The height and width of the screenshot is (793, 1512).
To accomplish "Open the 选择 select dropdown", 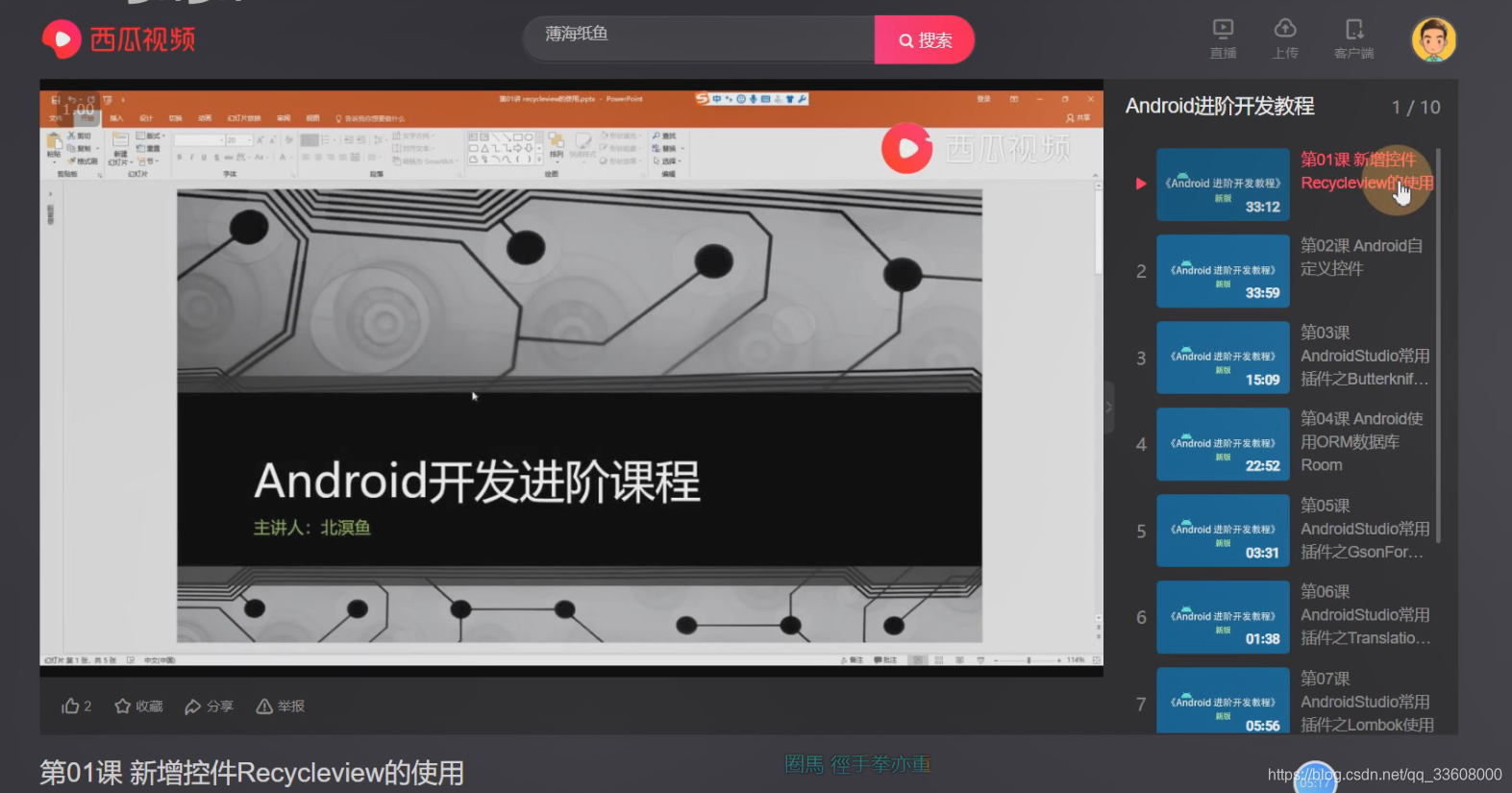I will pyautogui.click(x=666, y=161).
